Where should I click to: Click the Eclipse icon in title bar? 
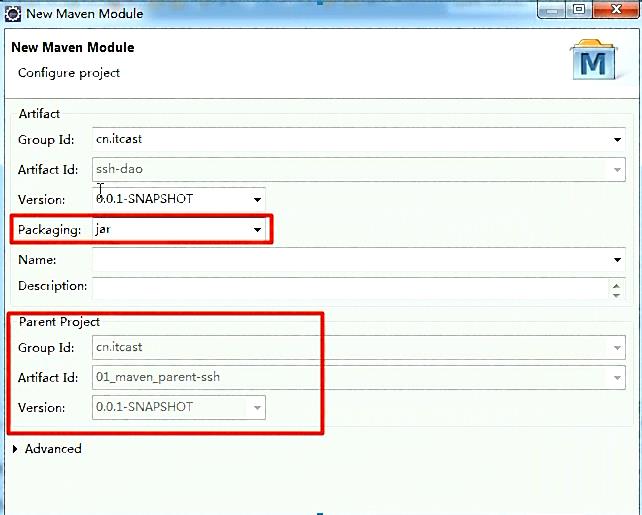(x=13, y=14)
